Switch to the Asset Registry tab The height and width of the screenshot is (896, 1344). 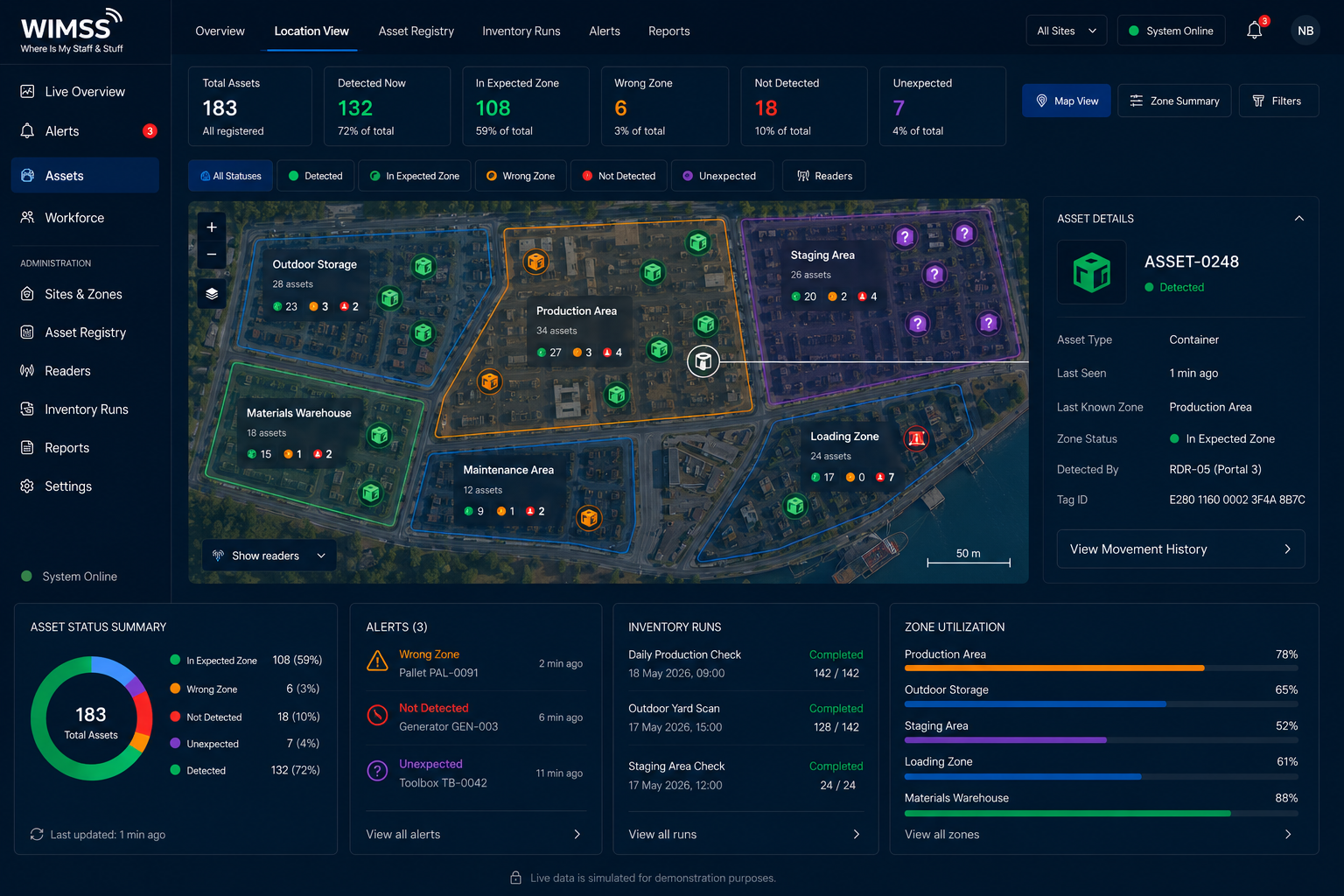[x=416, y=31]
